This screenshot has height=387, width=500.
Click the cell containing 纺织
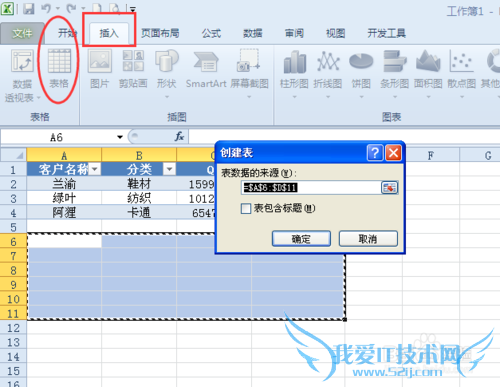click(x=139, y=198)
